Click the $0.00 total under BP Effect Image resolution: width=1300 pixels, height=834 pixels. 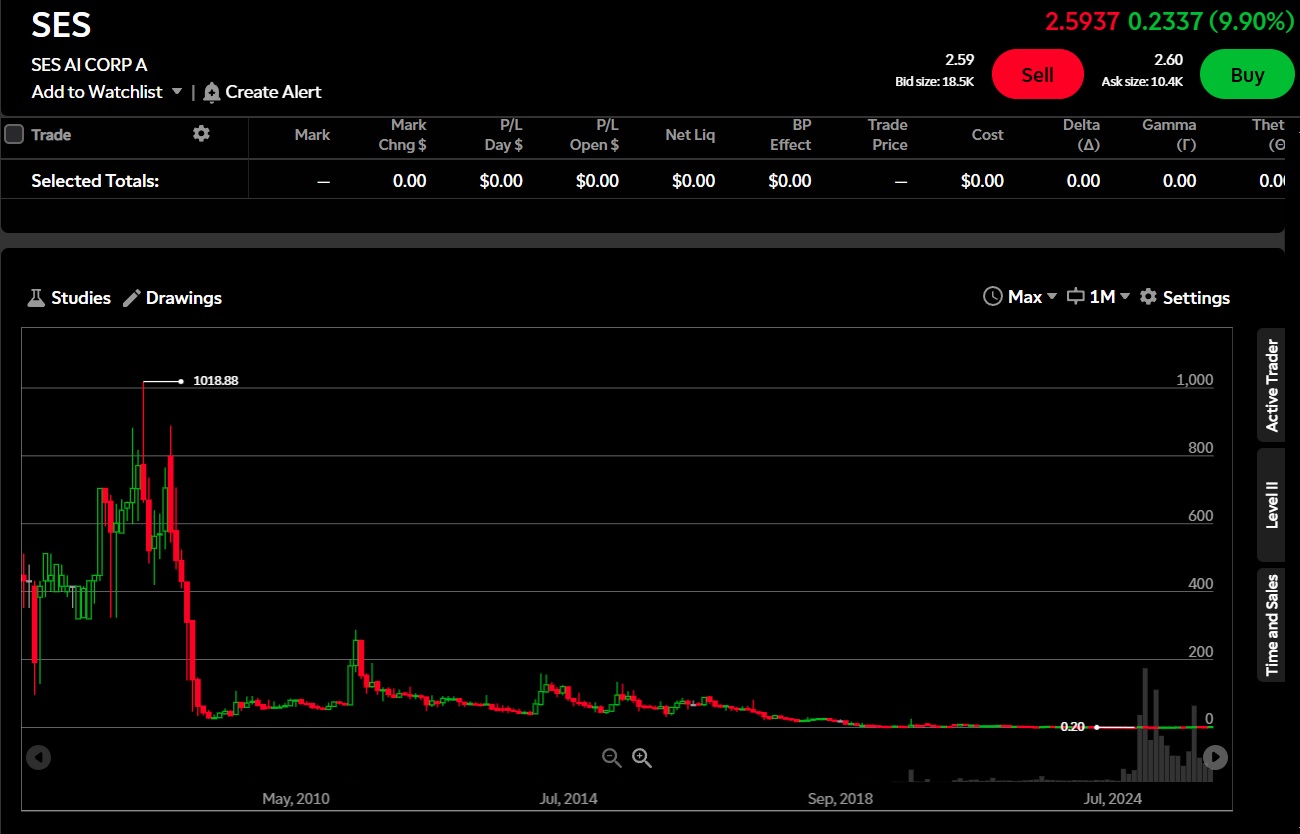click(x=790, y=181)
